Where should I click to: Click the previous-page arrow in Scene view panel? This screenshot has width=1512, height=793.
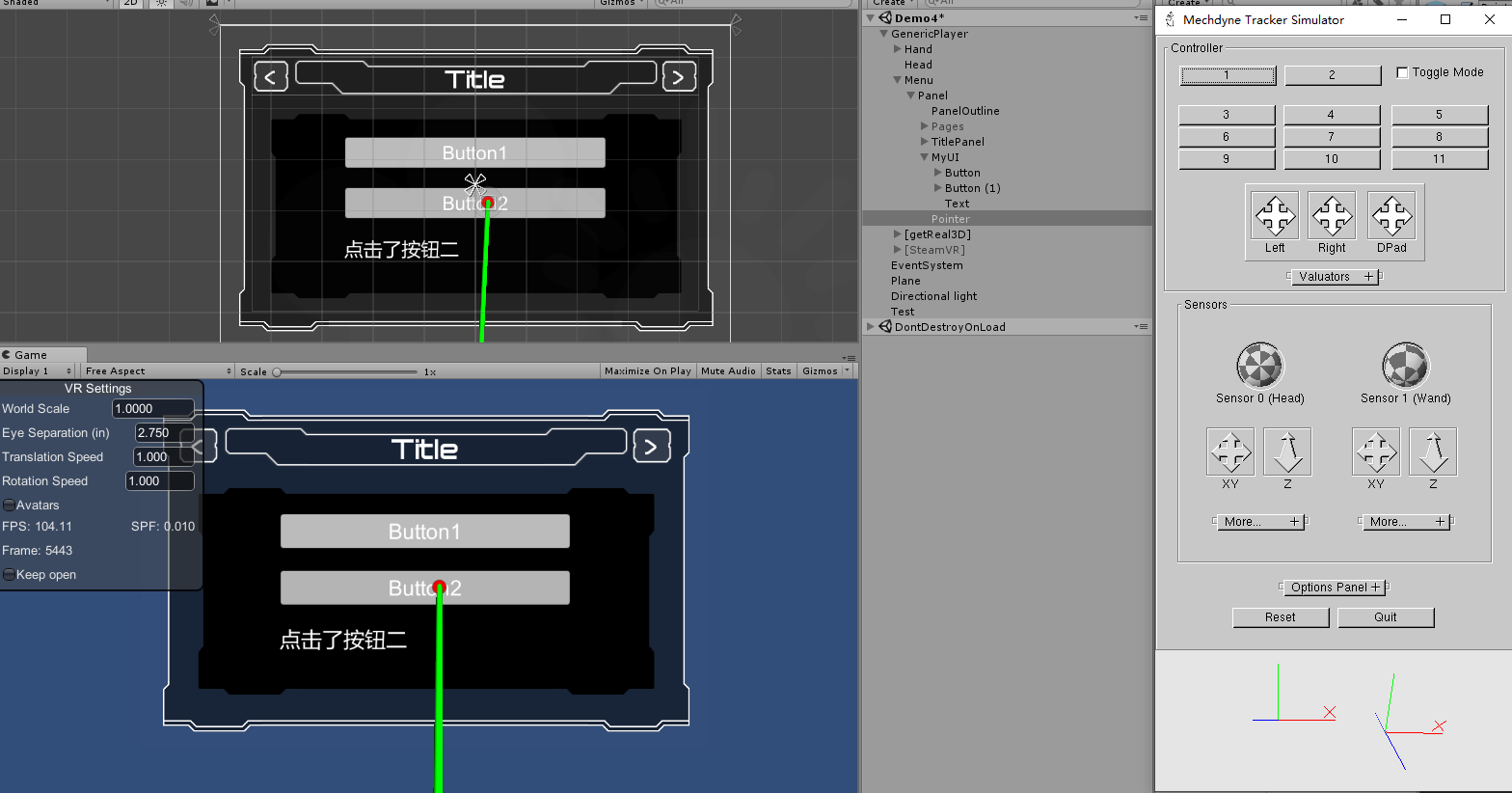tap(271, 78)
